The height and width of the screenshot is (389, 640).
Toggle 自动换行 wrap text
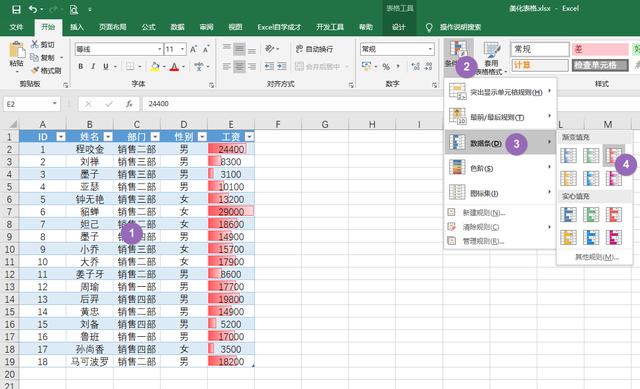[315, 49]
